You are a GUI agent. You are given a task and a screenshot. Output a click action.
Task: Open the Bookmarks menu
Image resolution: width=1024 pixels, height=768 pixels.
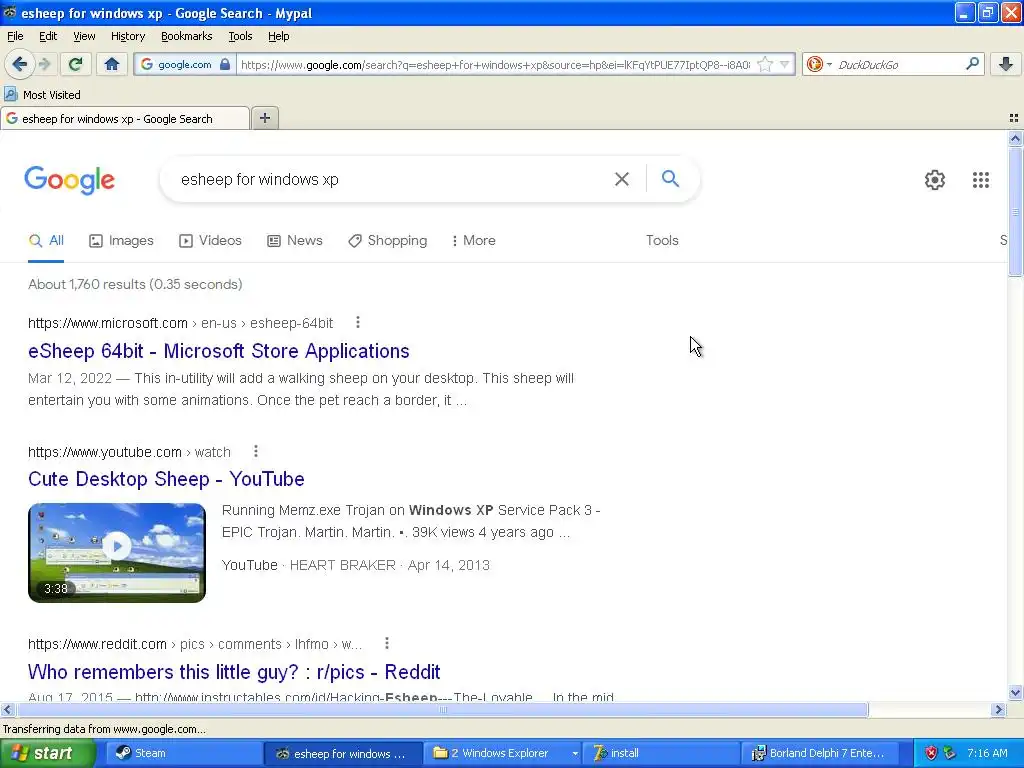click(x=186, y=37)
